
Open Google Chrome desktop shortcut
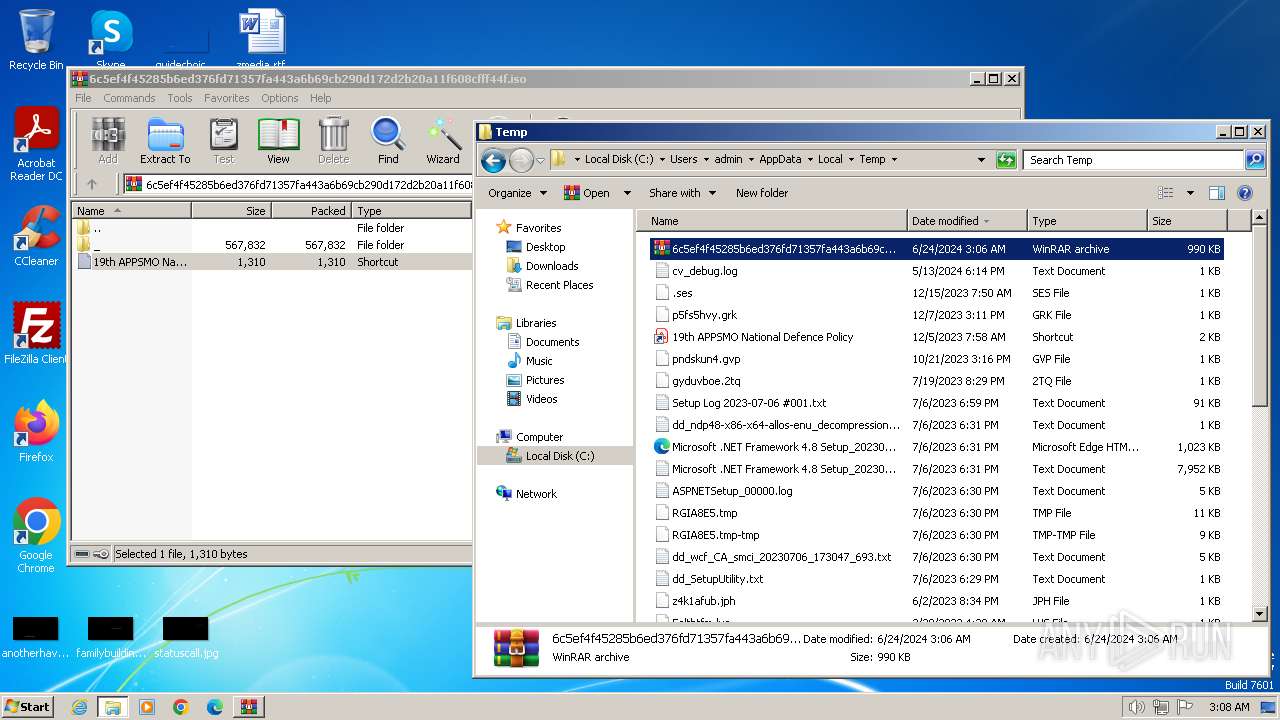[36, 536]
